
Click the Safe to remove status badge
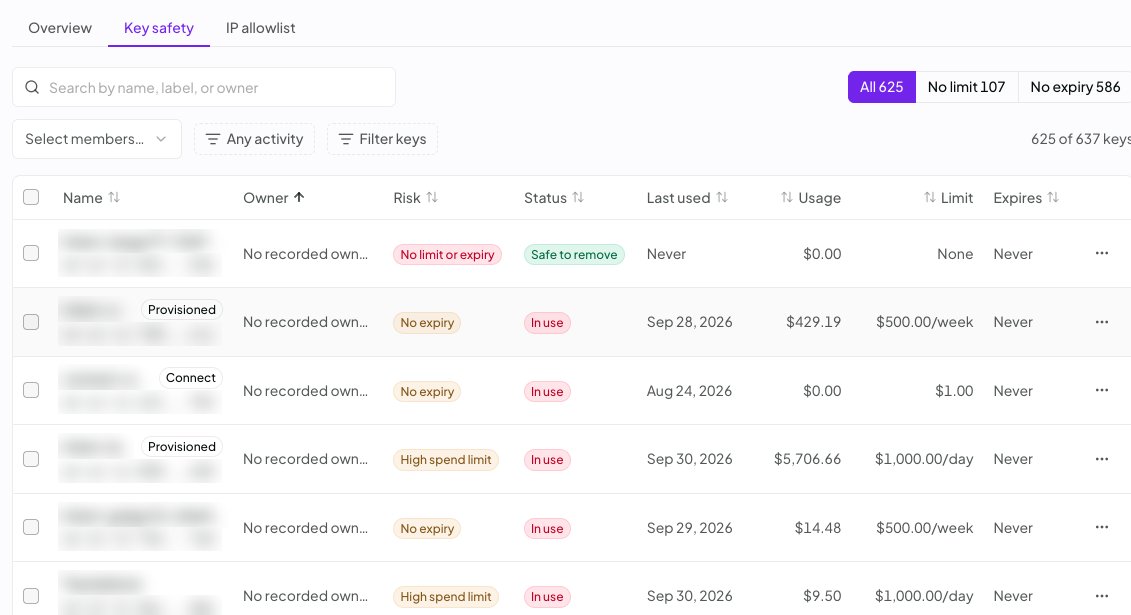click(x=574, y=255)
